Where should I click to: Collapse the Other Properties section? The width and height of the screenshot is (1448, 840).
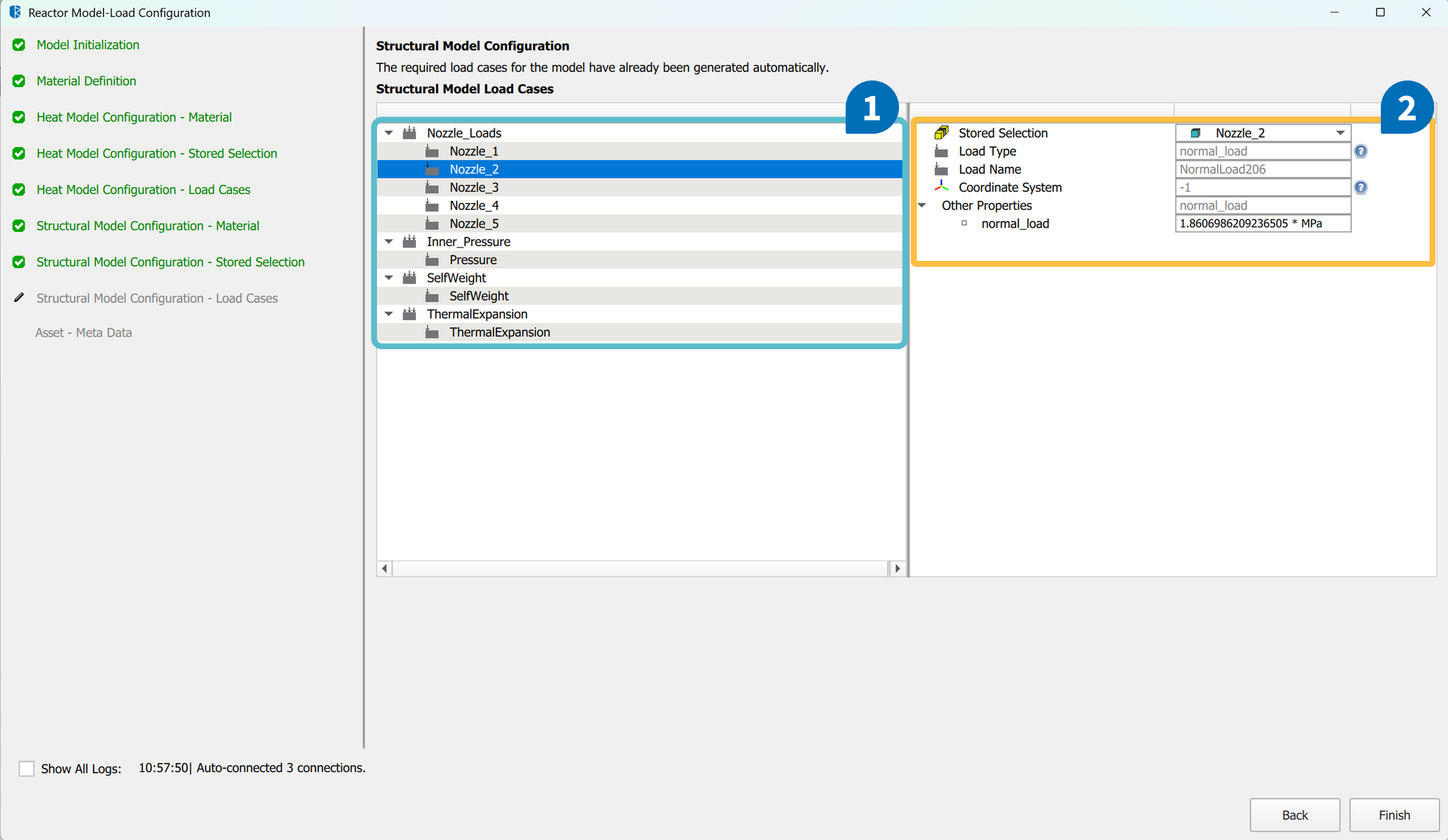(922, 206)
